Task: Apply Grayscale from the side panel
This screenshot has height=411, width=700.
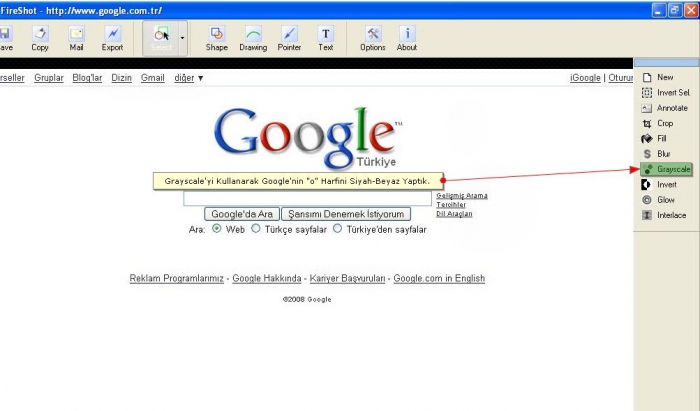Action: point(667,169)
